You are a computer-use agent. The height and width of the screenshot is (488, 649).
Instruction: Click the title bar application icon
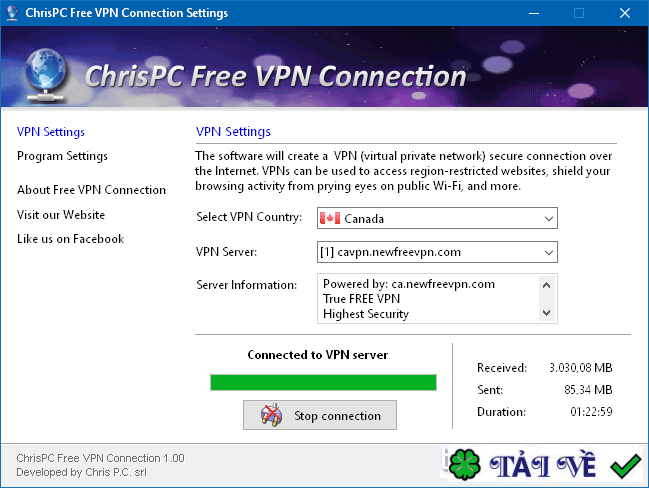(x=12, y=13)
